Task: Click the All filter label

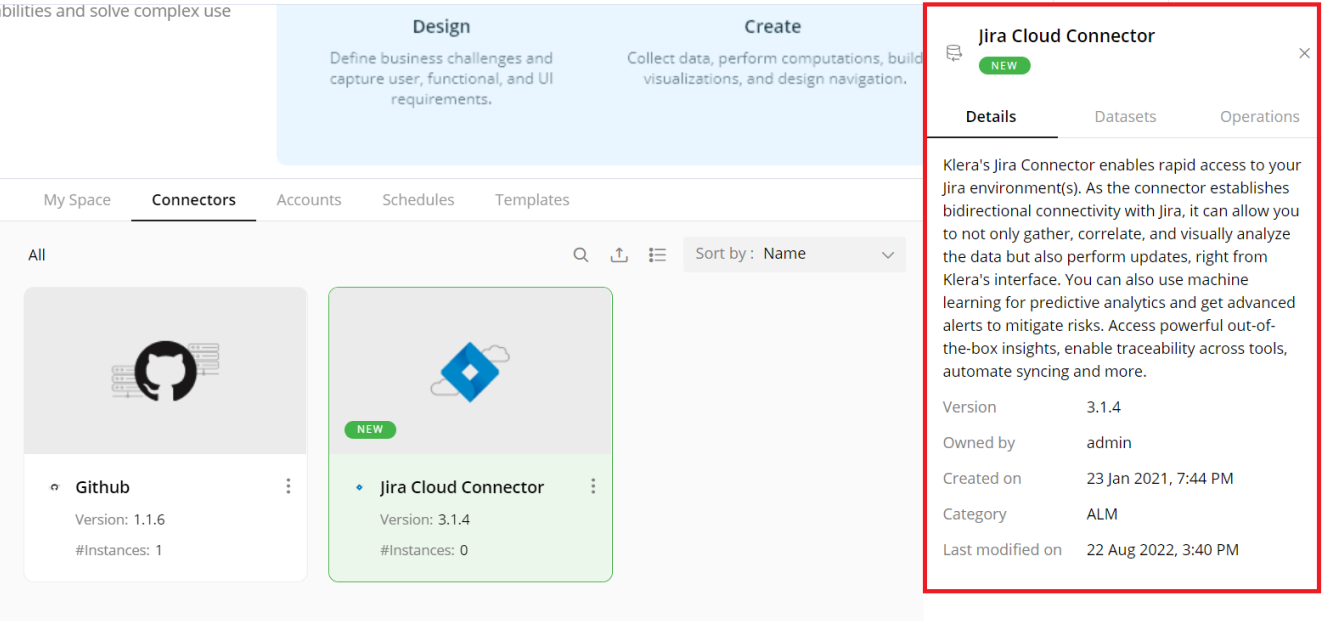Action: 37,255
